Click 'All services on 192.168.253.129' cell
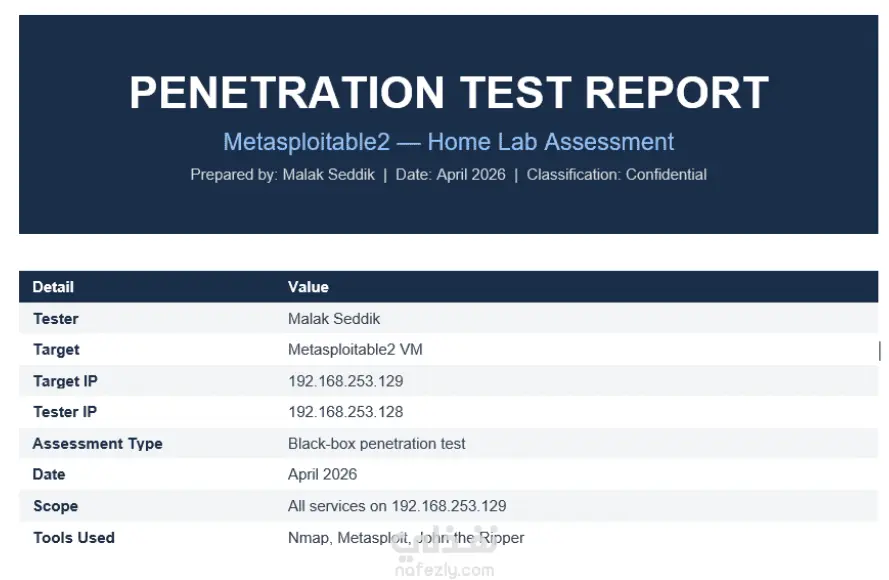889x580 pixels. click(397, 506)
